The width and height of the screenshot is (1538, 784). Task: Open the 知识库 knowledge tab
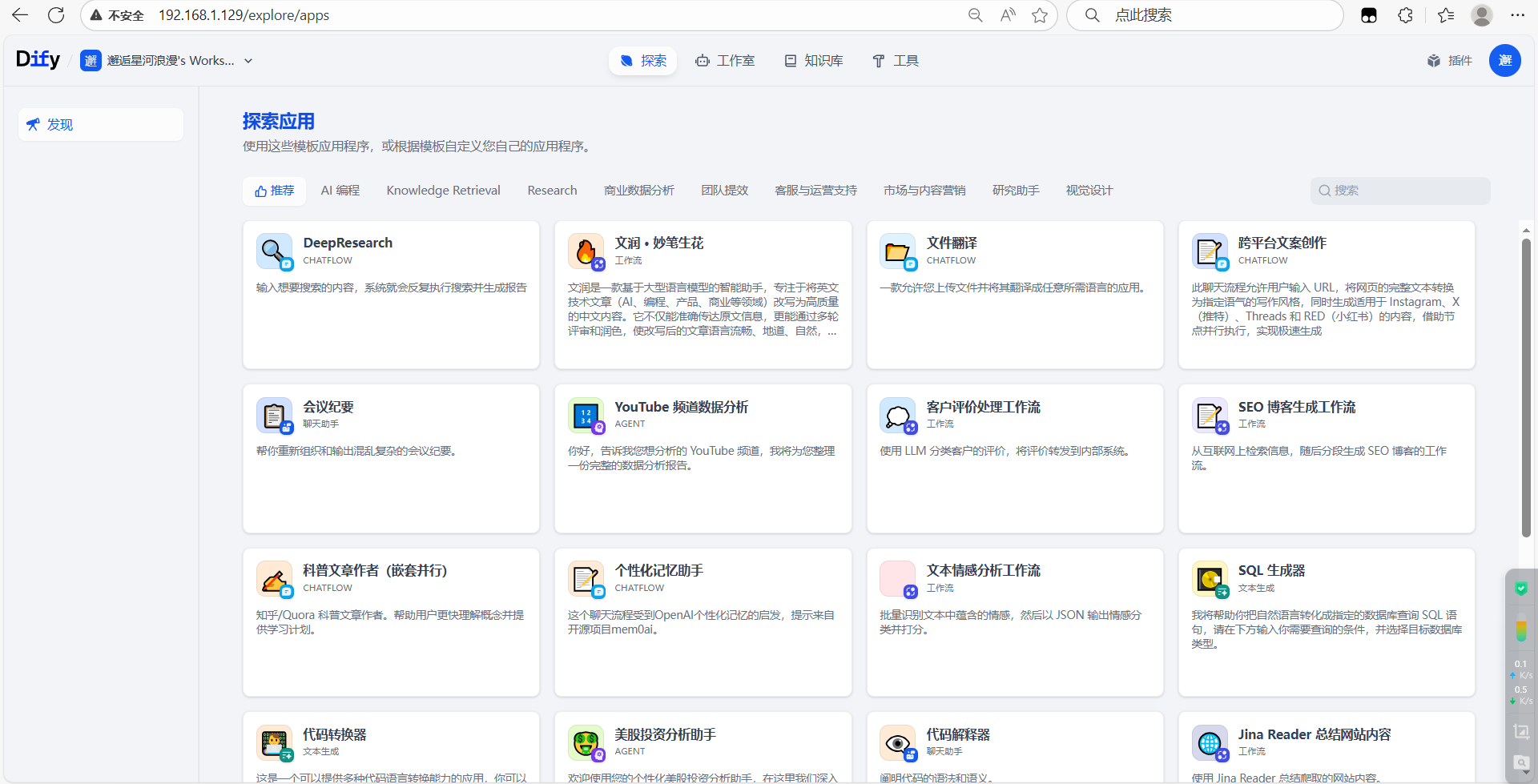click(x=813, y=61)
